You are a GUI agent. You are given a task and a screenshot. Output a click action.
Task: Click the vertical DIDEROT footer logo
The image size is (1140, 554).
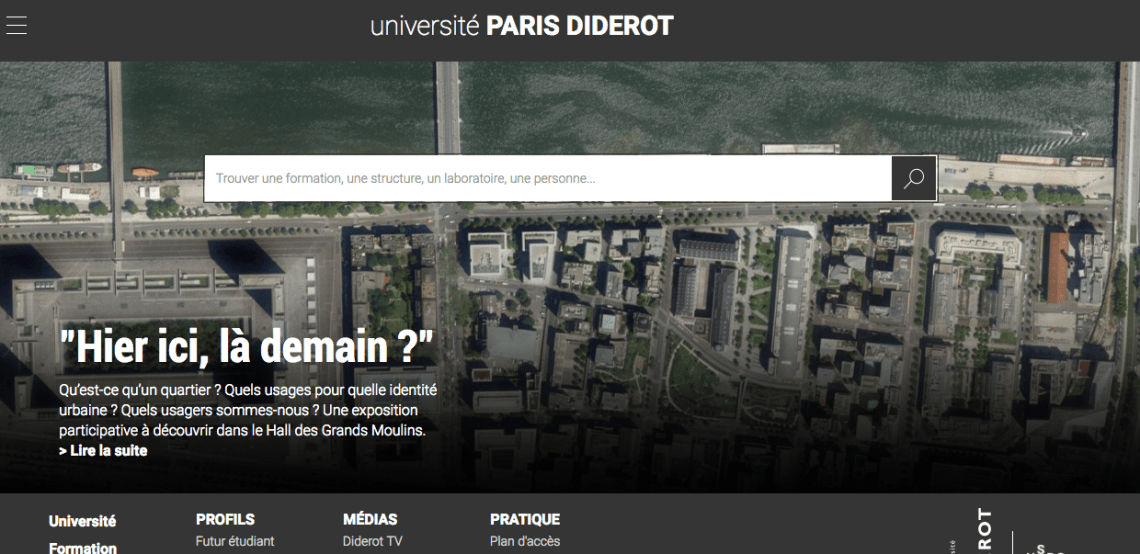click(x=984, y=530)
